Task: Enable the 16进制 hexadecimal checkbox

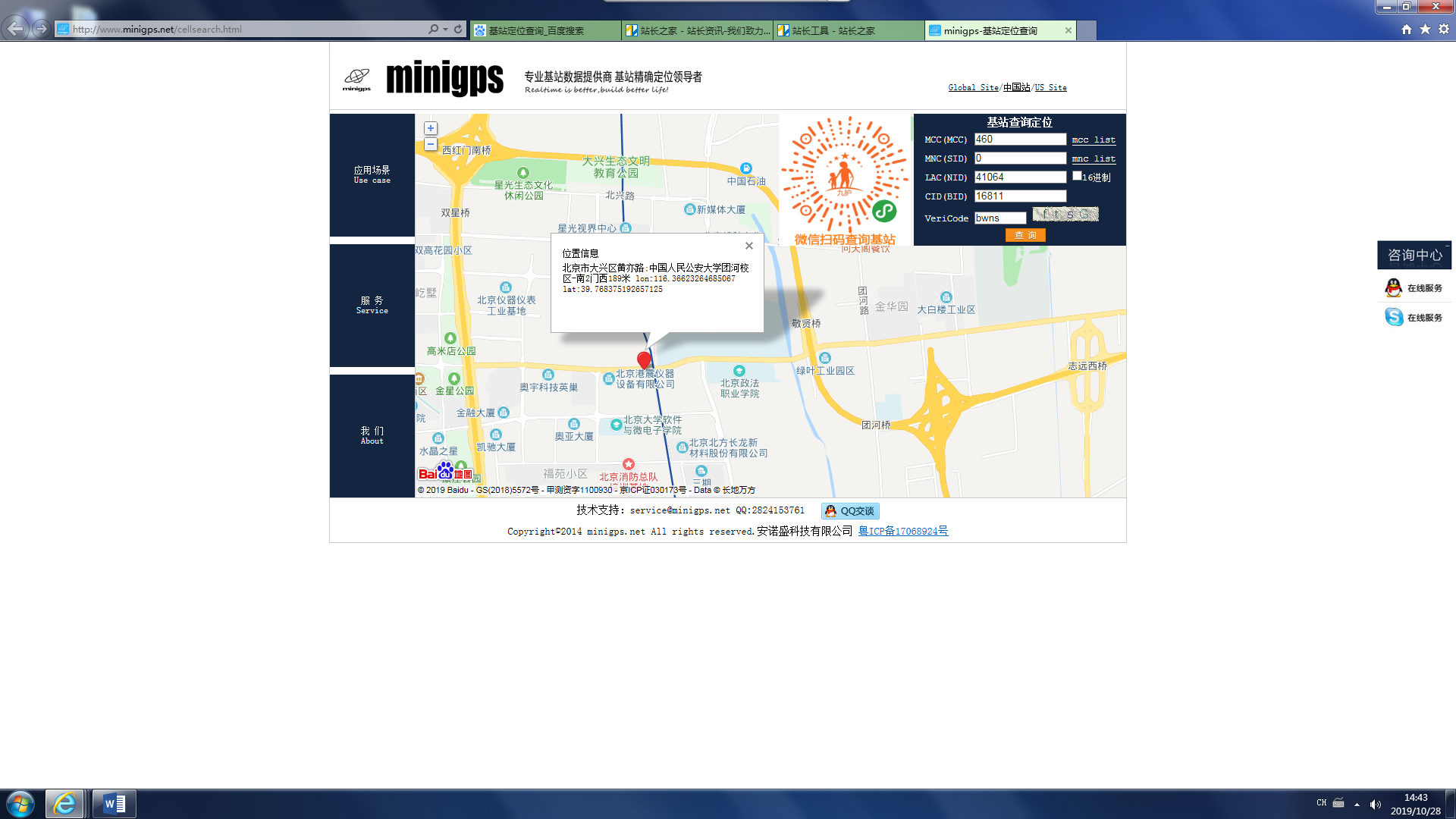Action: coord(1077,176)
